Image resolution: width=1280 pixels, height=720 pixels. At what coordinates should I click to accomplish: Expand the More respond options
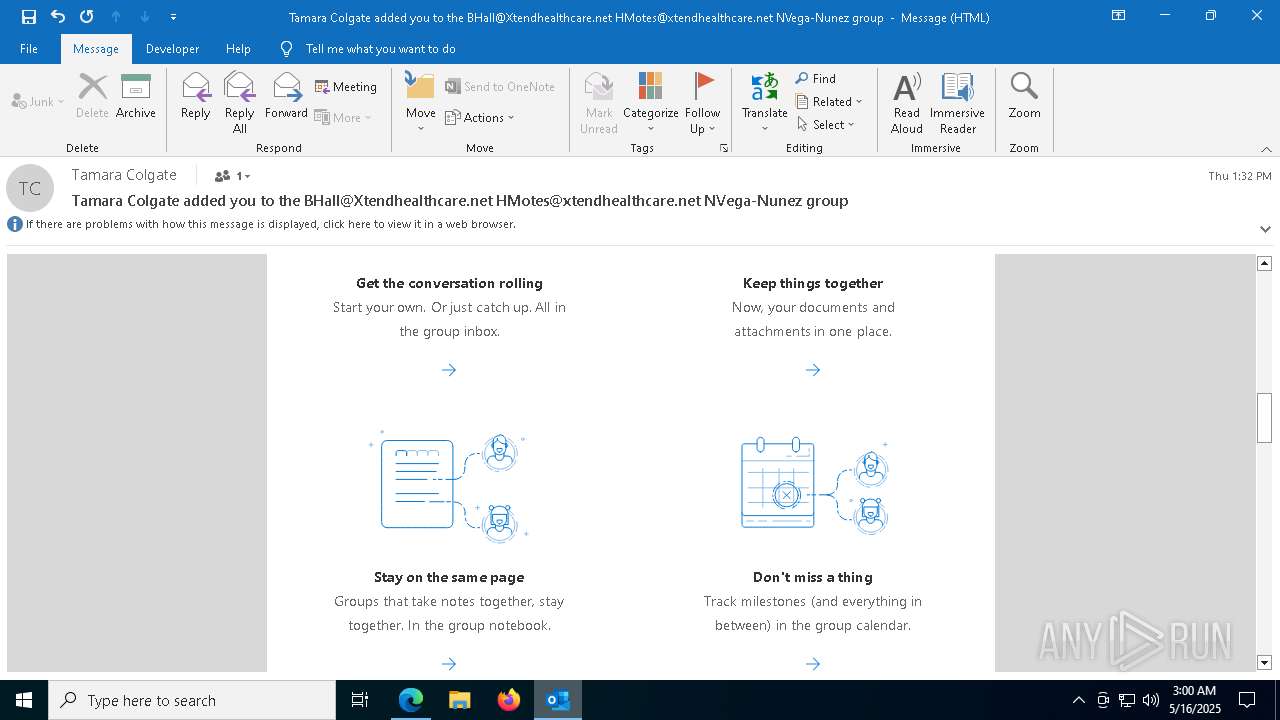tap(343, 117)
